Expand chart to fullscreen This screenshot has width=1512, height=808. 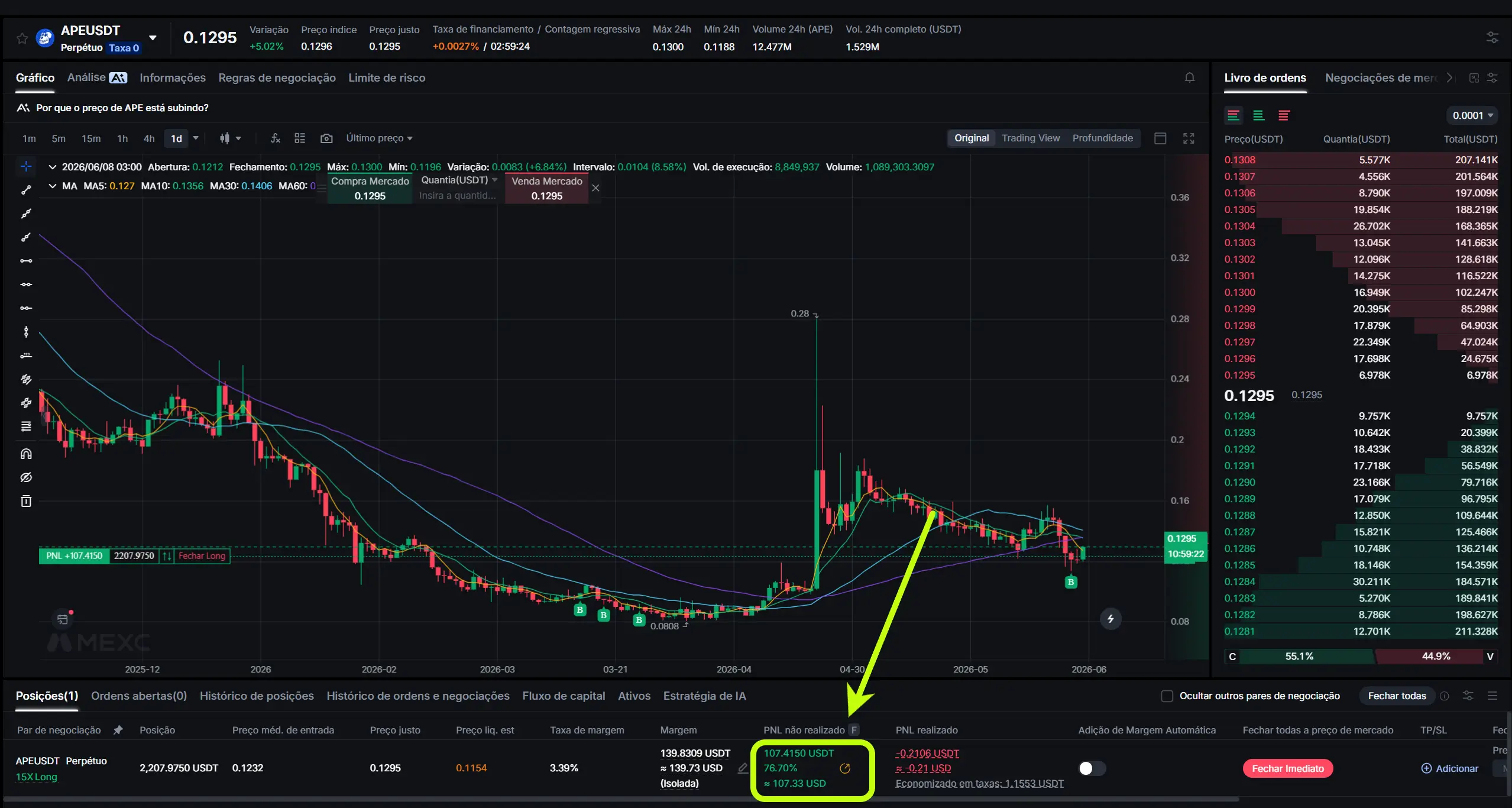coord(1189,138)
